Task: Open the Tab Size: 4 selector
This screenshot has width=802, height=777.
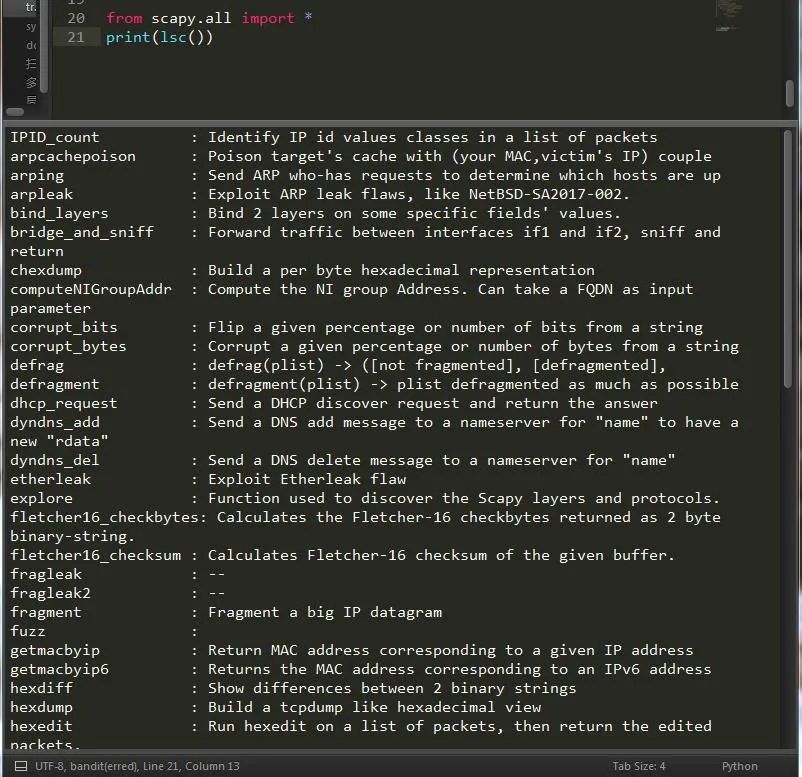Action: tap(639, 766)
